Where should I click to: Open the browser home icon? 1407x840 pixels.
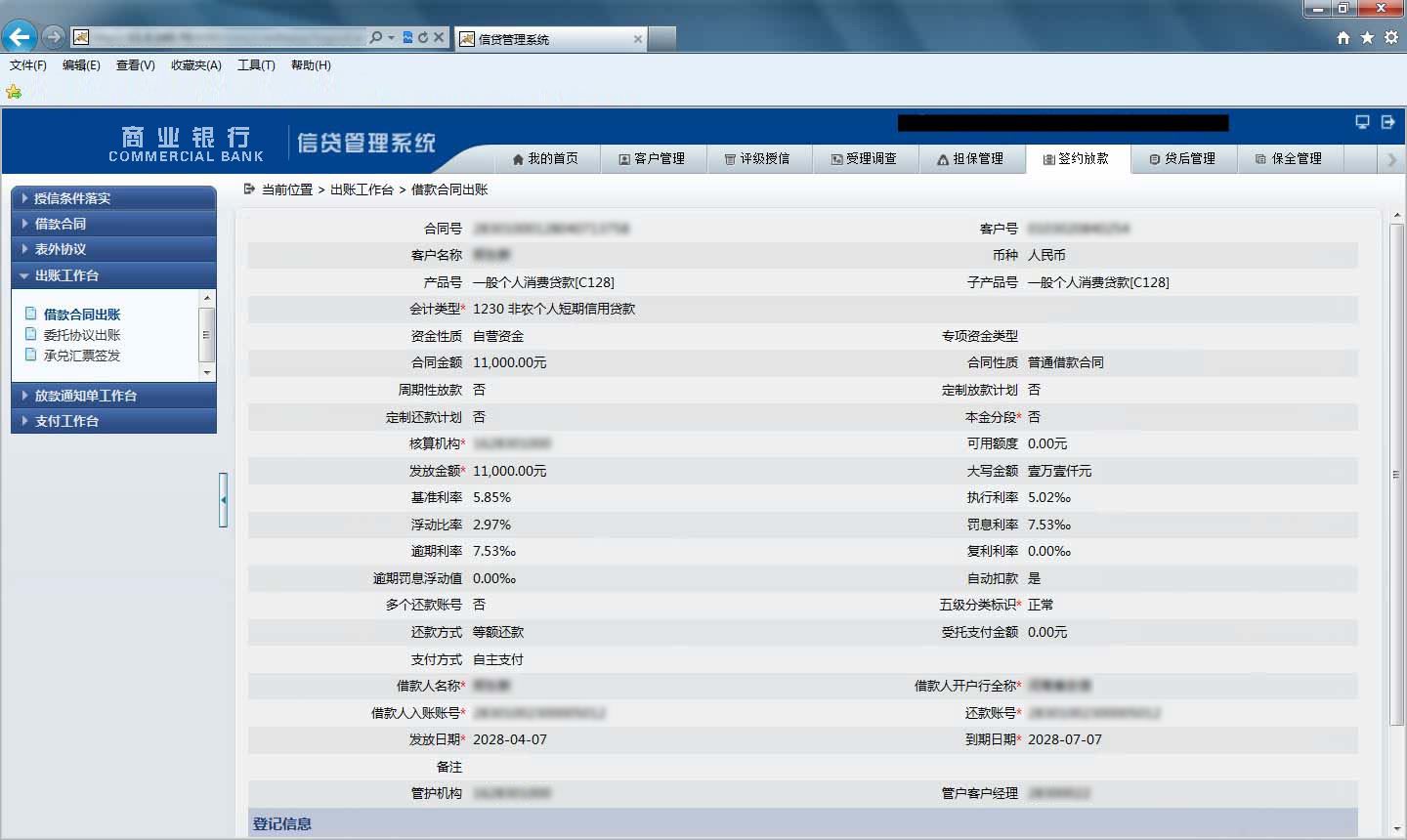coord(1343,37)
